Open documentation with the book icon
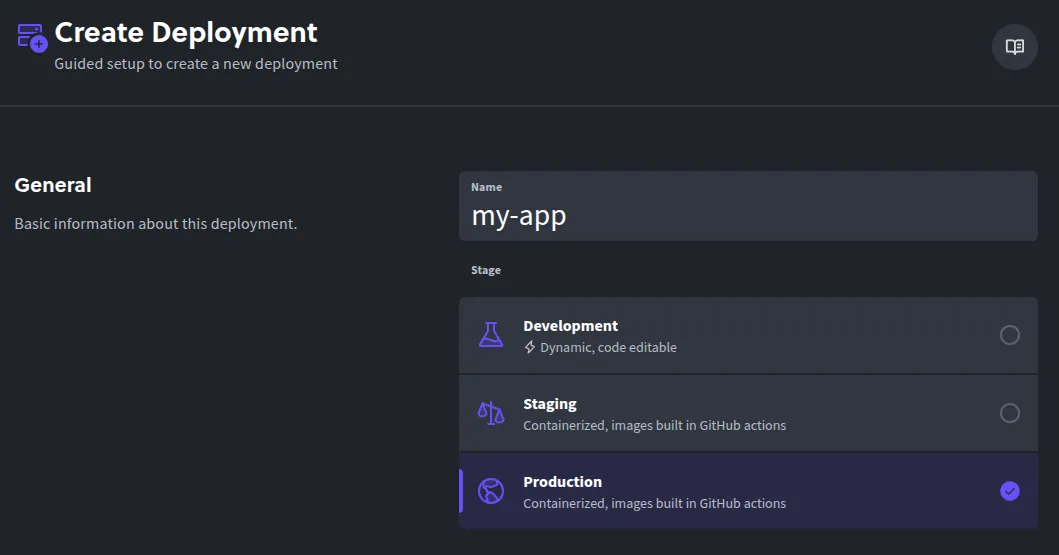Image resolution: width=1059 pixels, height=555 pixels. pos(1014,47)
